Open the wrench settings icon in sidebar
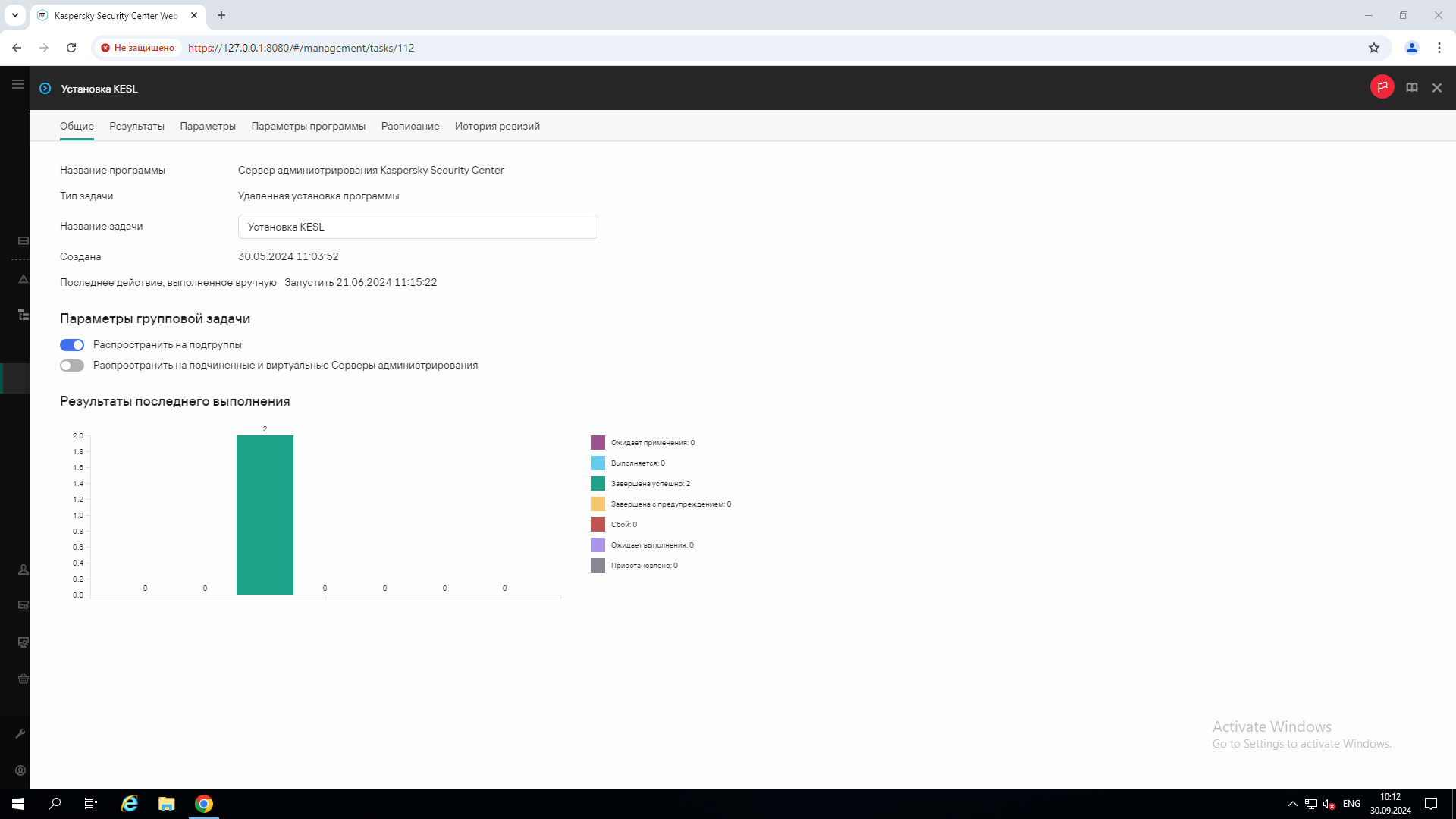Screen dimensions: 1456x819 point(20,733)
